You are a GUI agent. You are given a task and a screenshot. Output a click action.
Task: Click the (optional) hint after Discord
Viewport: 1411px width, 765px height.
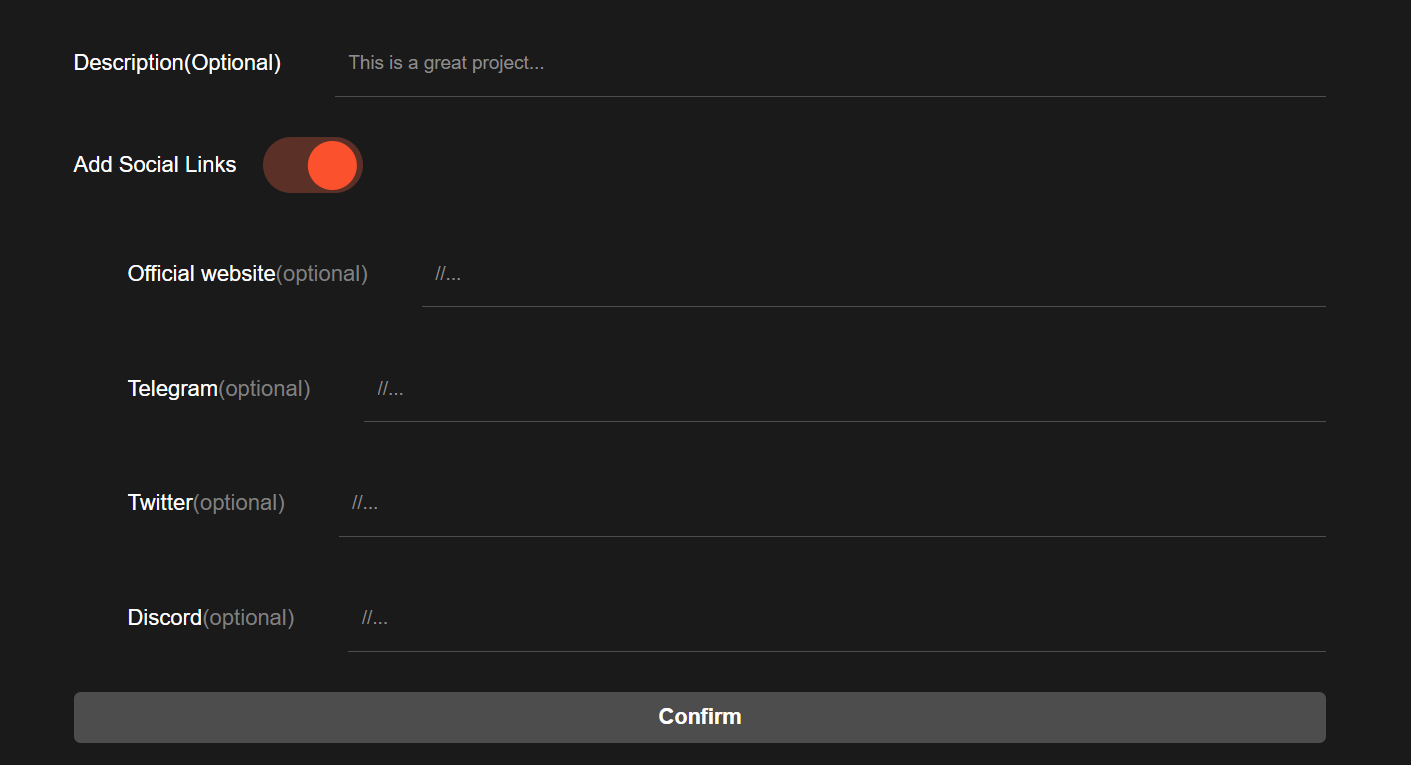(249, 618)
